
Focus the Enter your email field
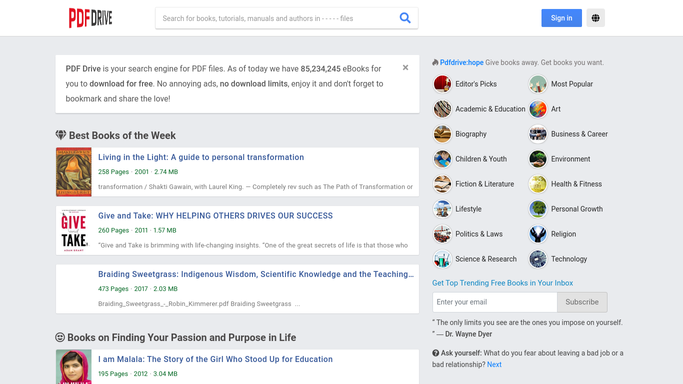point(495,302)
